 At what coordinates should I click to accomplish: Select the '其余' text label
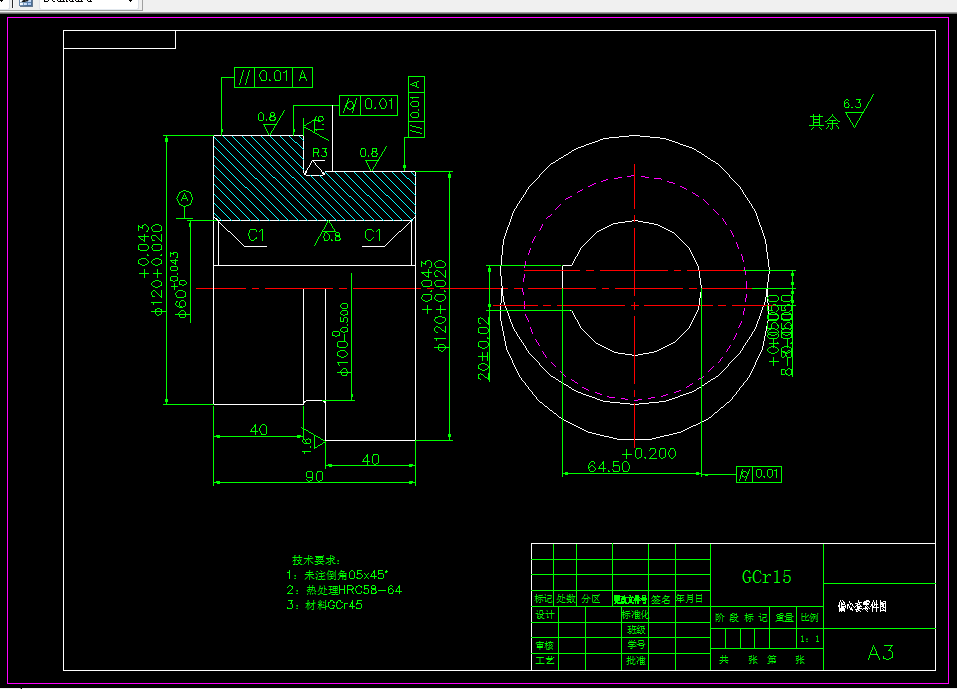coord(825,122)
